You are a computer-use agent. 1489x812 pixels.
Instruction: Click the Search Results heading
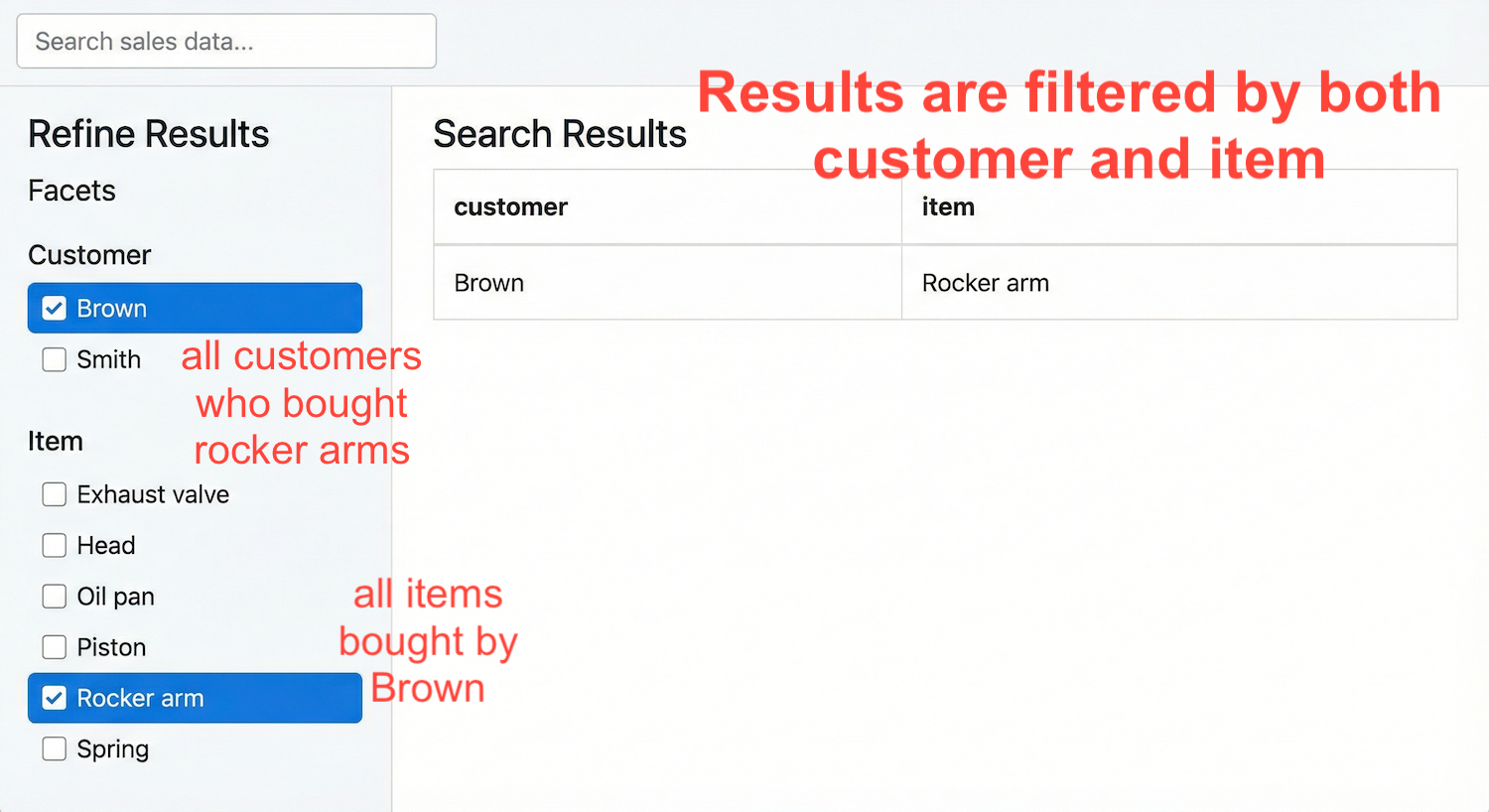(x=560, y=133)
